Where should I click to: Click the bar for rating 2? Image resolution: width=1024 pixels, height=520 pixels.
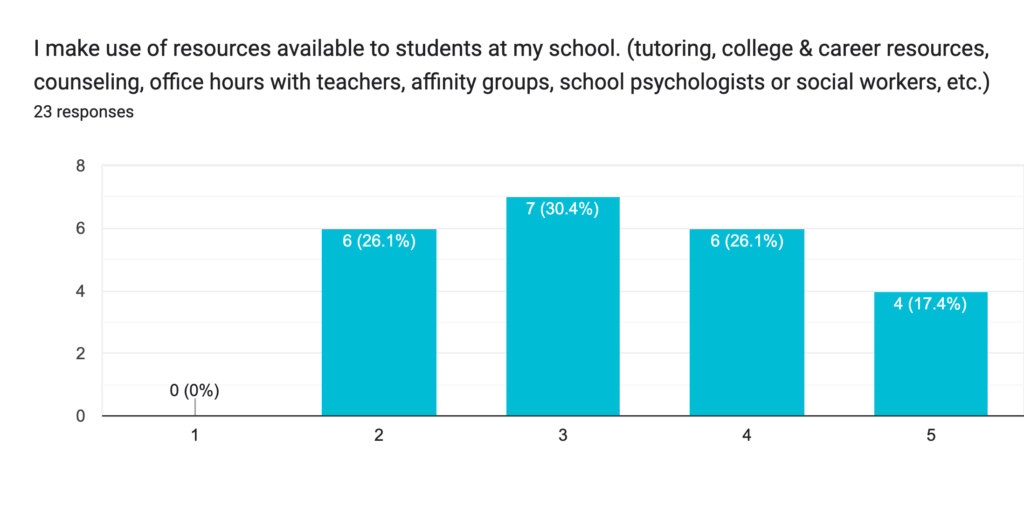[379, 330]
